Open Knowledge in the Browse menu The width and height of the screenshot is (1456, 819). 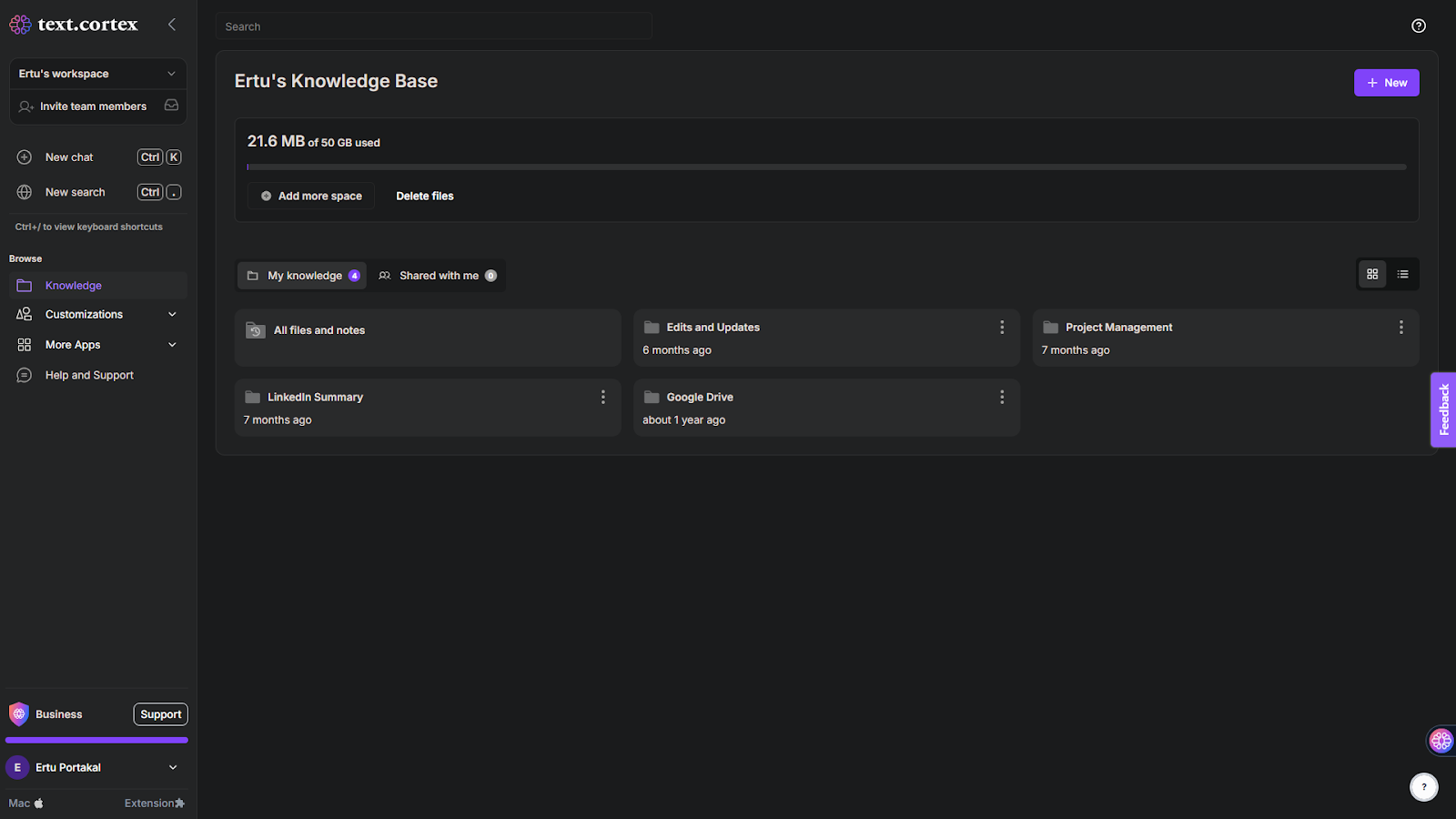[98, 286]
